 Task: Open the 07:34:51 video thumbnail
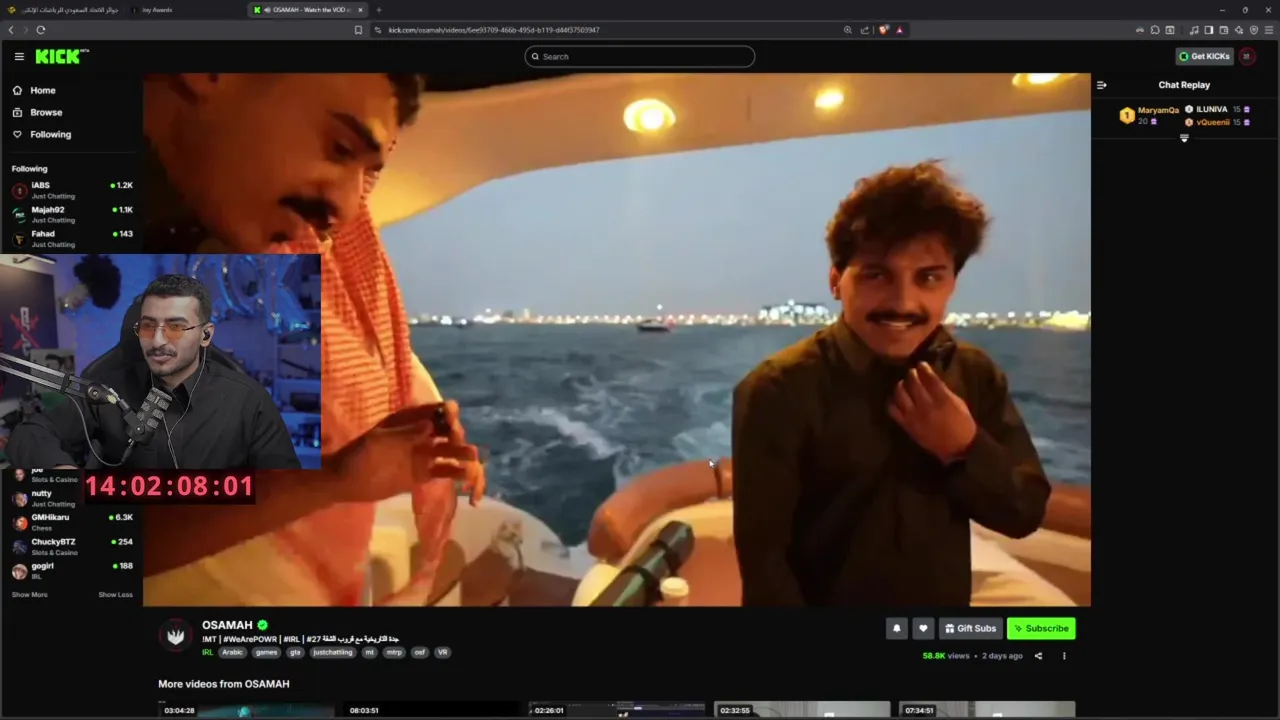coord(987,709)
